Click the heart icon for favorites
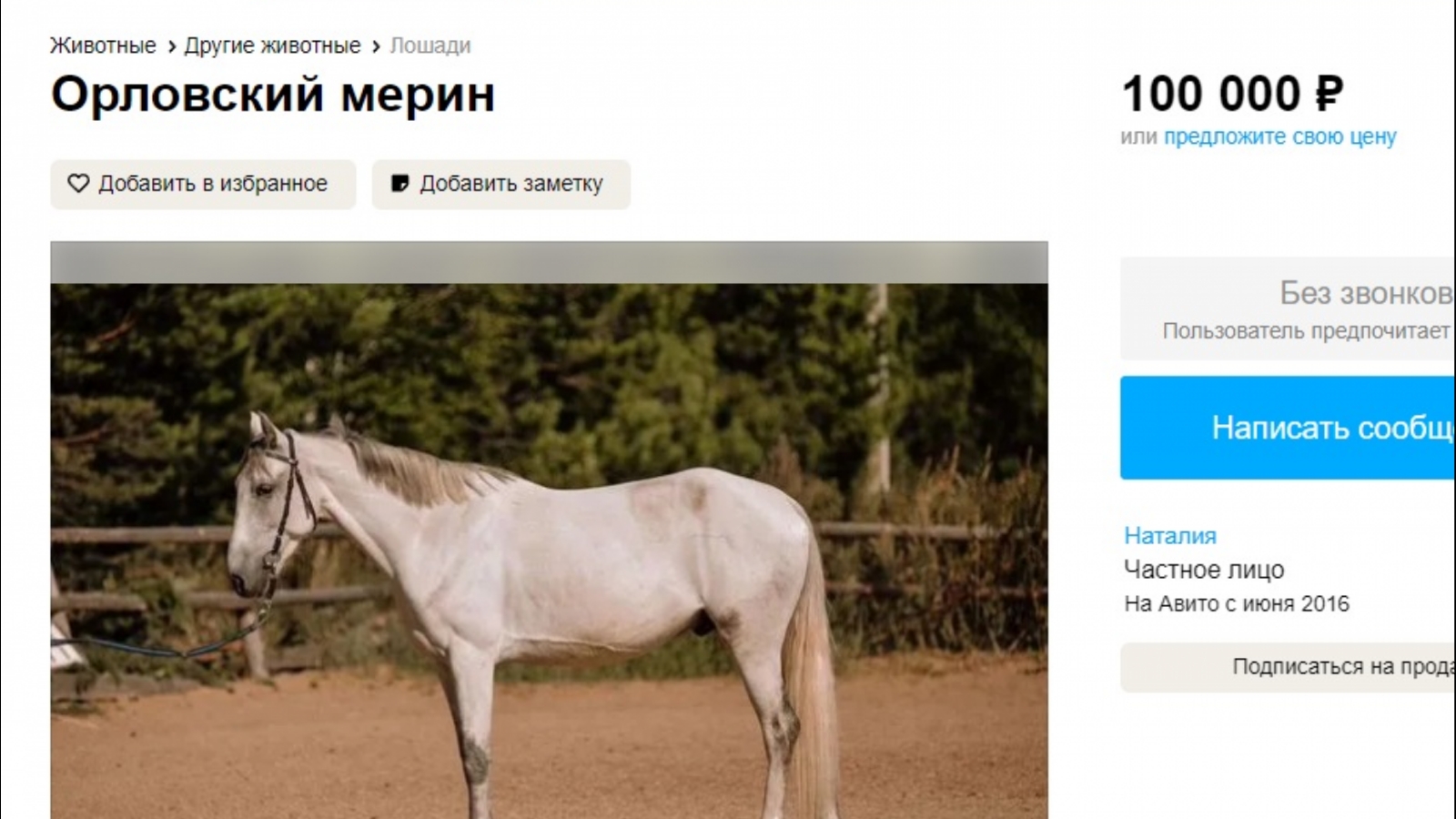Viewport: 1456px width, 819px height. point(78,184)
